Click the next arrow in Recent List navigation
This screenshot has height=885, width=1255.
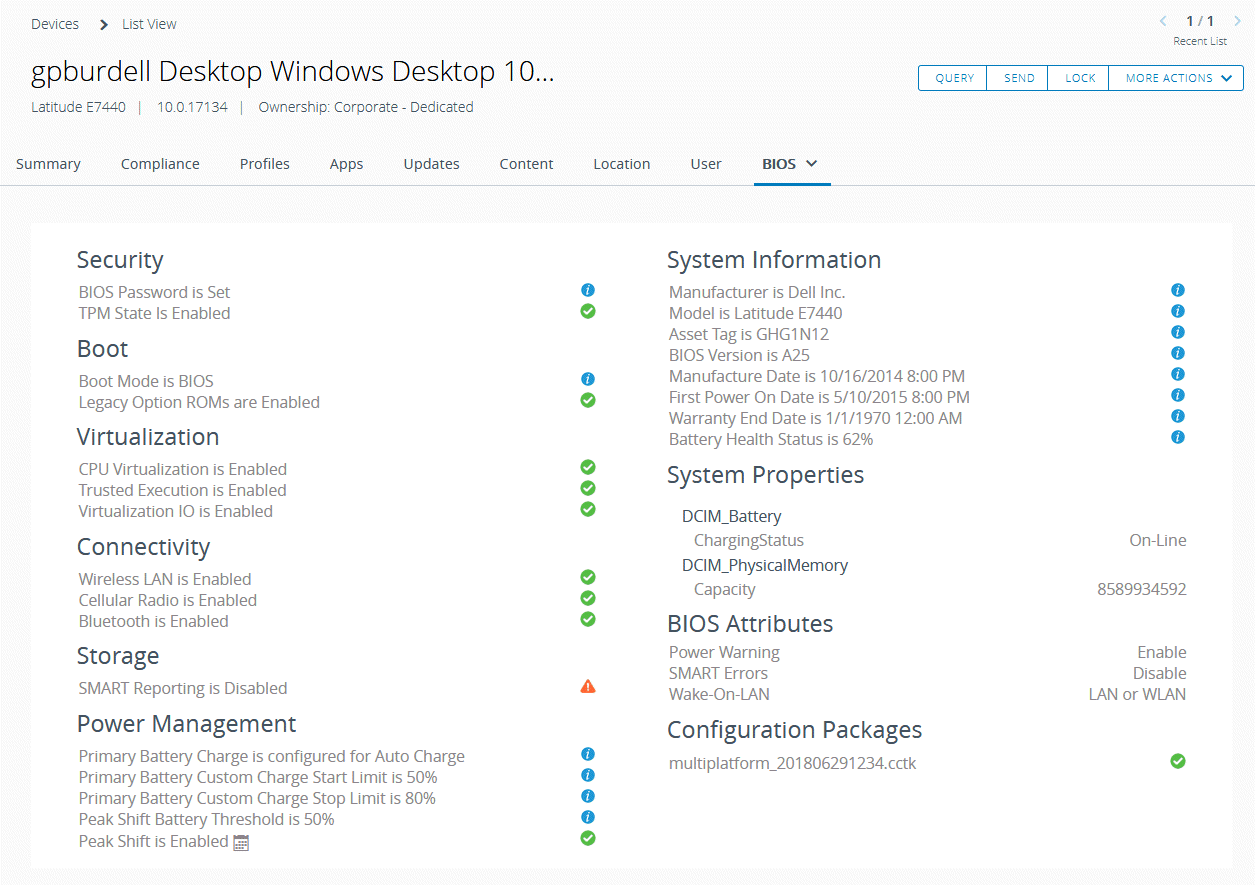tap(1237, 20)
